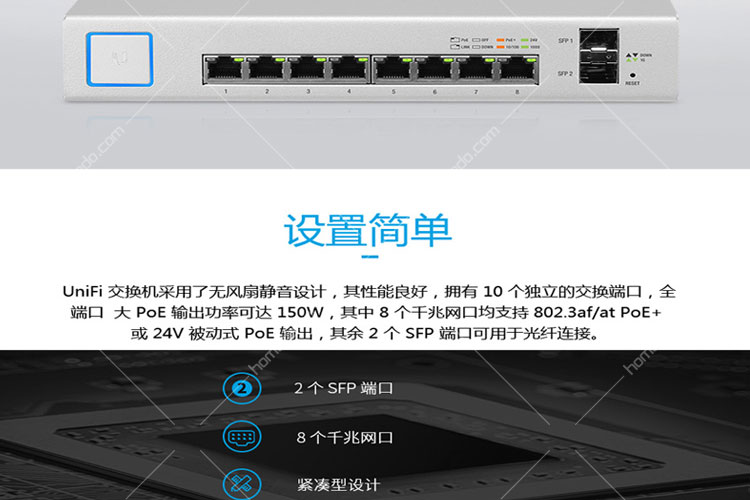Click the 紧凑型设计 label
The image size is (750, 500).
(x=338, y=485)
